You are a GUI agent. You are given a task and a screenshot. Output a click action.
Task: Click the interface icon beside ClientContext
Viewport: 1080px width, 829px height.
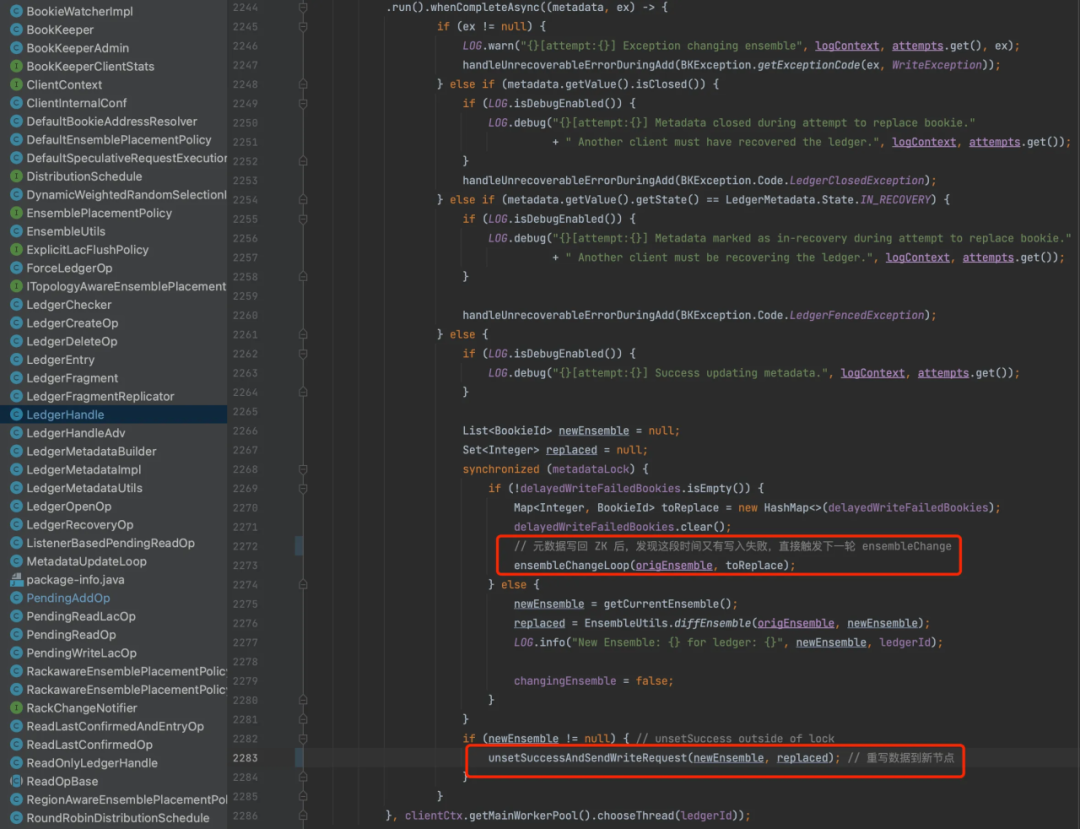pyautogui.click(x=17, y=85)
